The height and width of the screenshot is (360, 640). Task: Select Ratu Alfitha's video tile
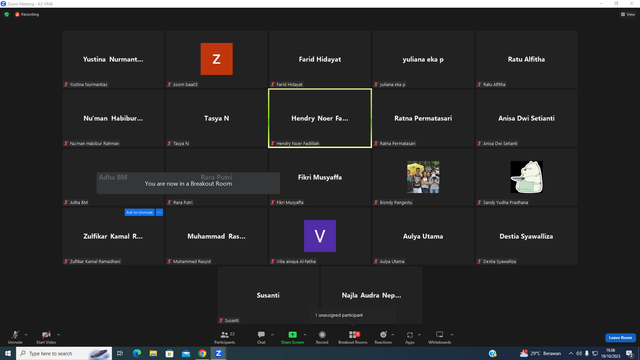[527, 59]
